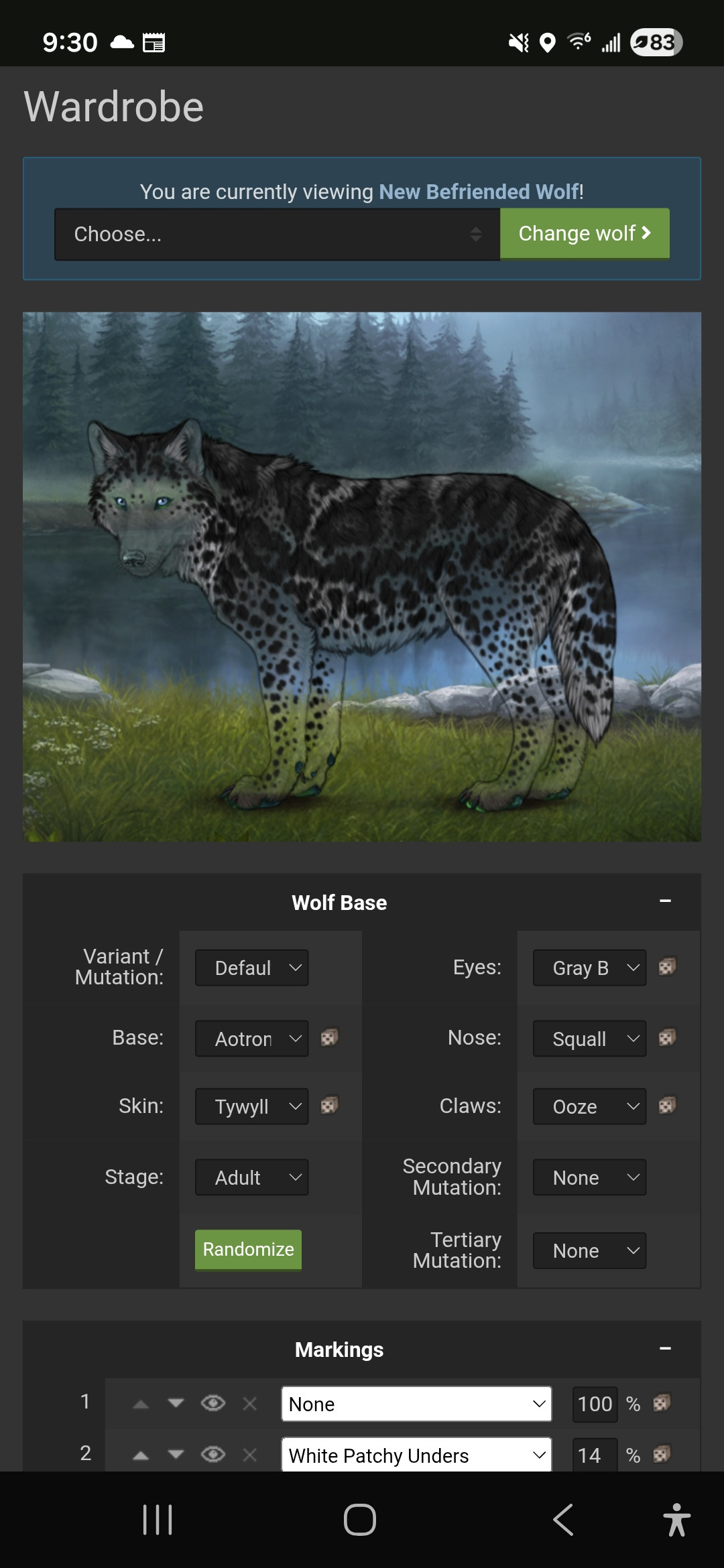This screenshot has height=1568, width=724.
Task: Randomize the Eyes color with dice icon
Action: tap(667, 967)
